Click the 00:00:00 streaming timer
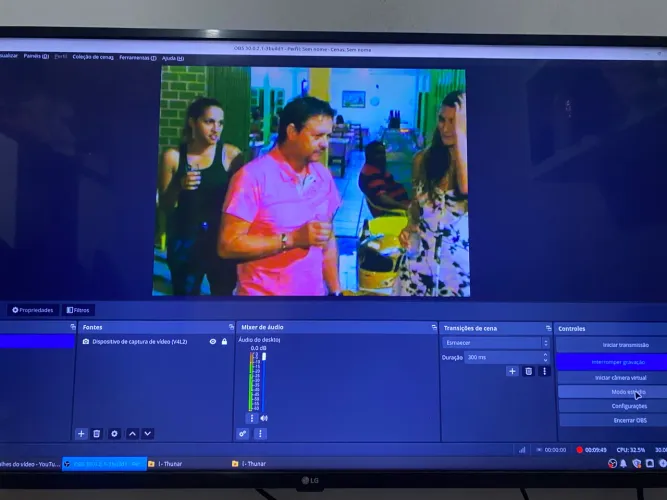 [555, 450]
